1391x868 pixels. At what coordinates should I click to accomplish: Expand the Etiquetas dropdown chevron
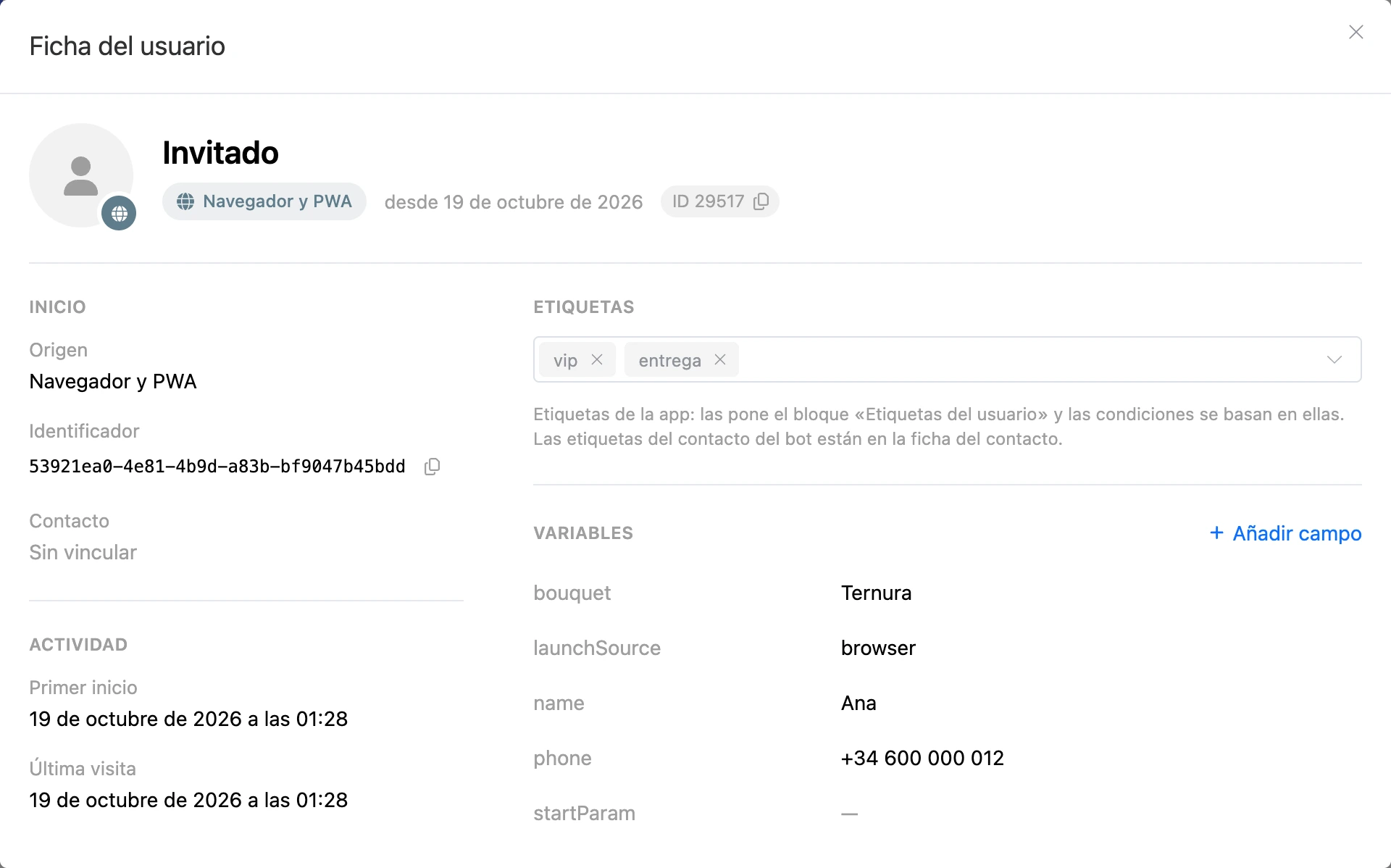click(1334, 359)
